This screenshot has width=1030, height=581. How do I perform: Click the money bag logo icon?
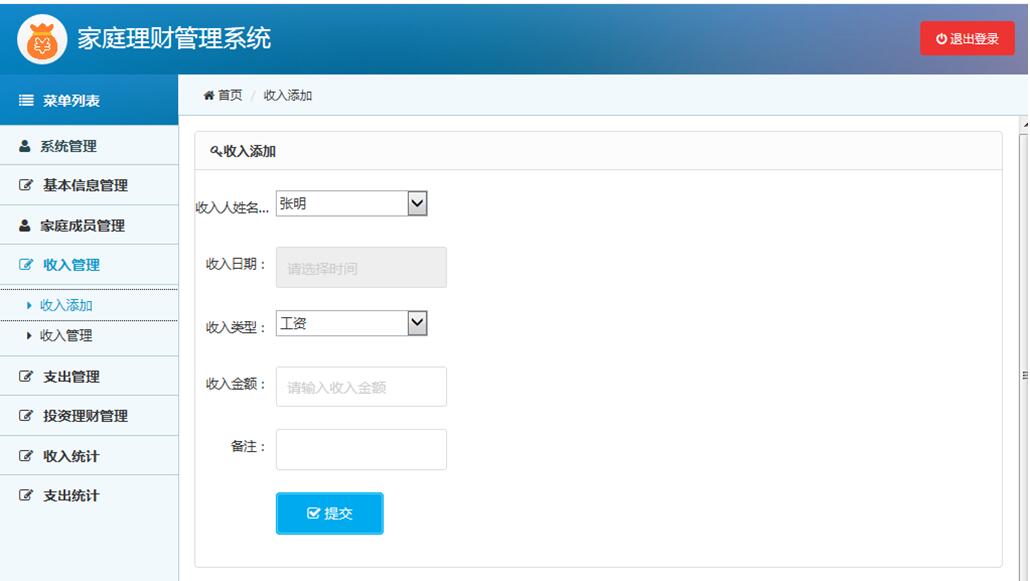(42, 39)
